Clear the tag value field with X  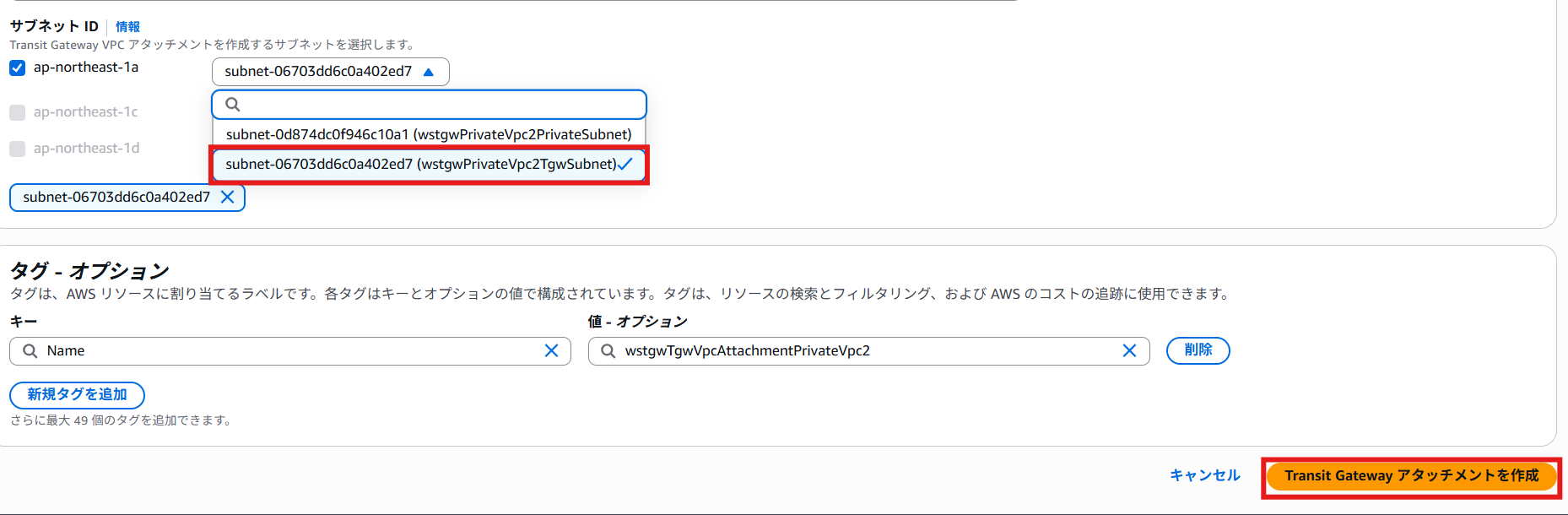point(1129,351)
